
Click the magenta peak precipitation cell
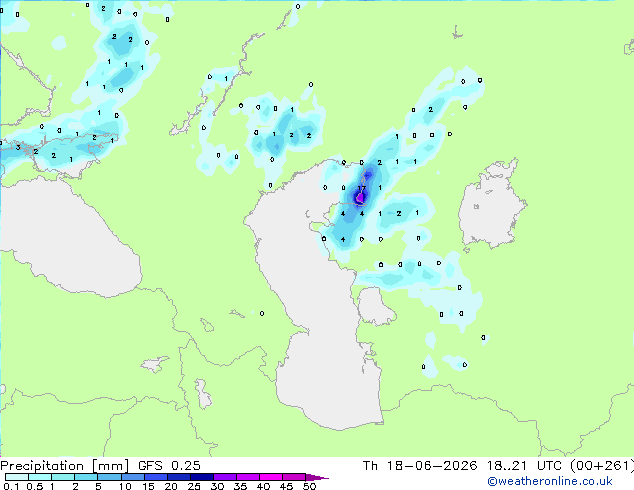click(x=359, y=198)
